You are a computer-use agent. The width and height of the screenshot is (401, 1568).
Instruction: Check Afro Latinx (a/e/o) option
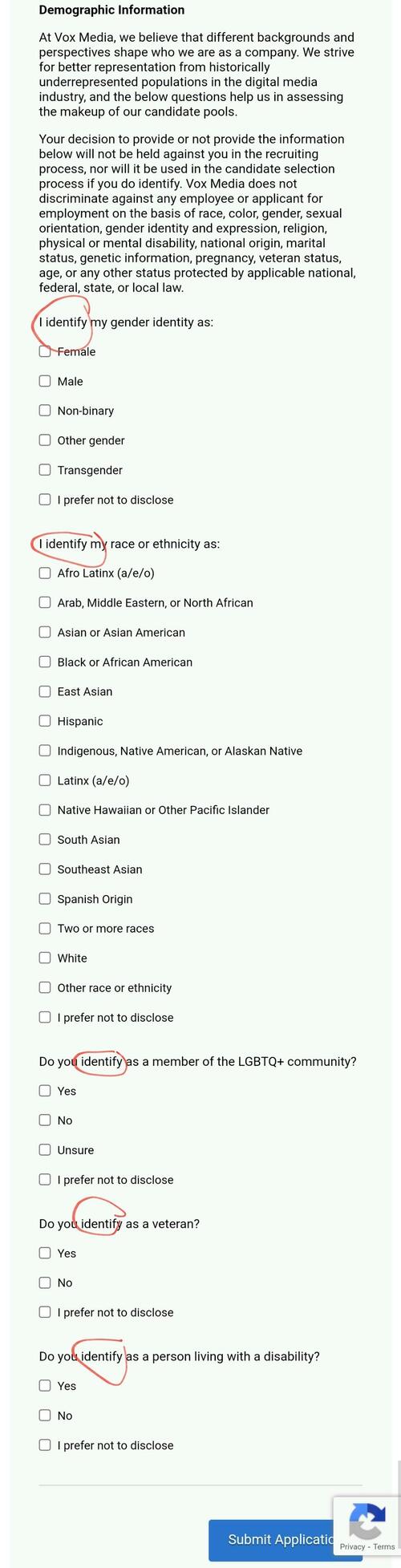point(45,573)
